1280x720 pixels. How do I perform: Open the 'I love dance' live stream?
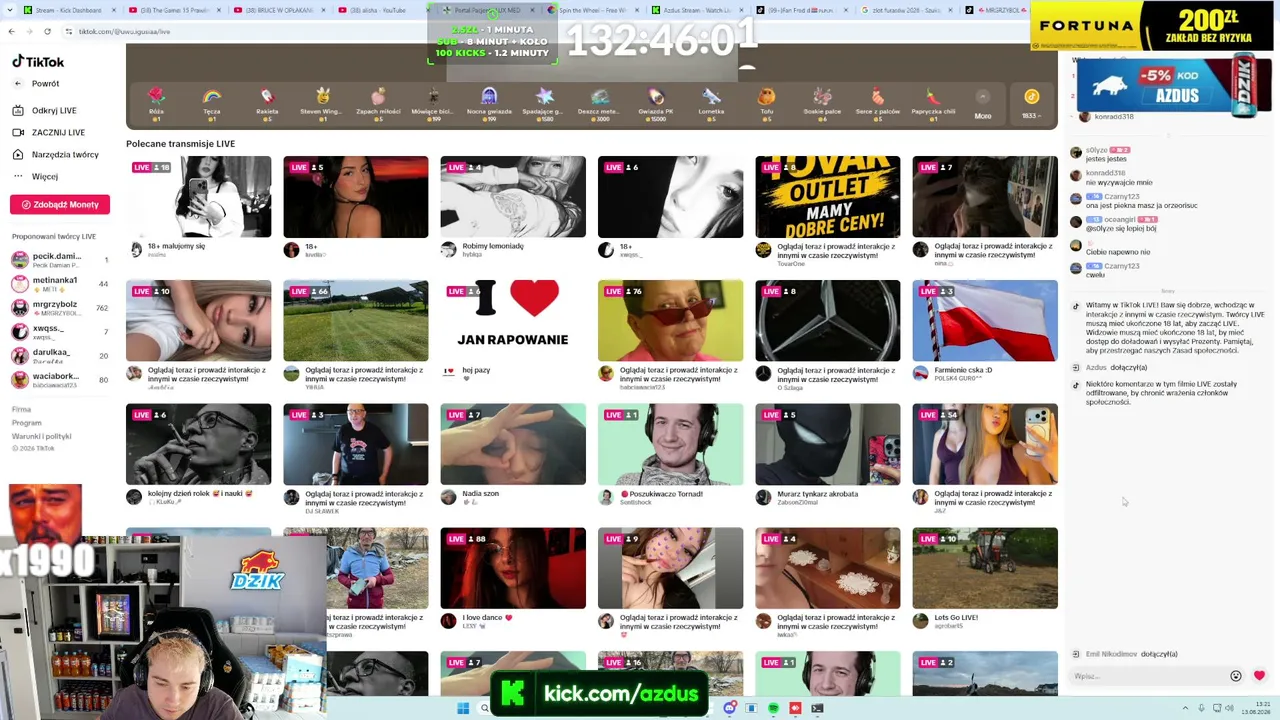(x=513, y=569)
